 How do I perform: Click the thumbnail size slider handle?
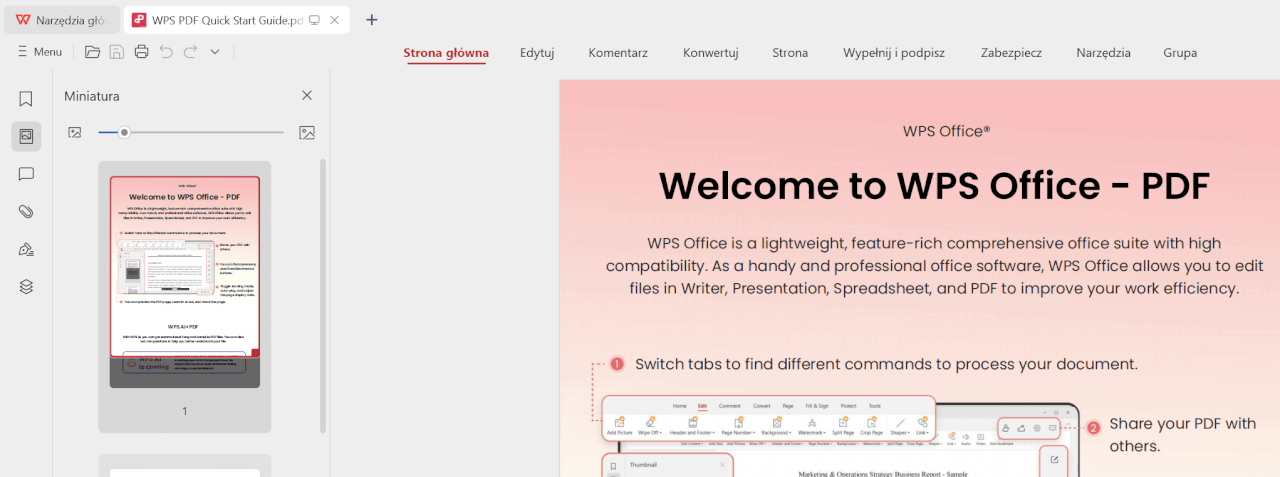124,132
